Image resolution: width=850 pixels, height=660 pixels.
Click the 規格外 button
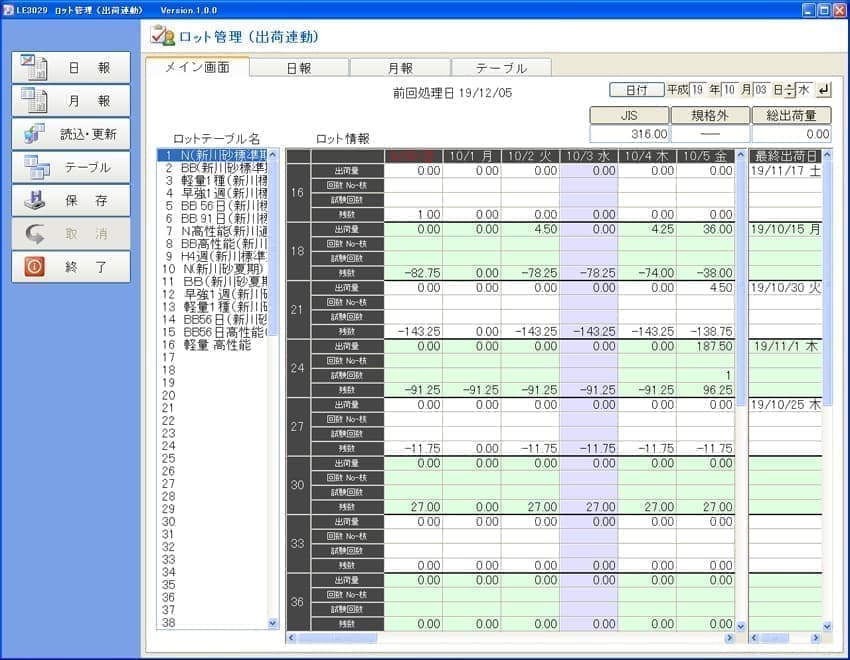click(709, 115)
